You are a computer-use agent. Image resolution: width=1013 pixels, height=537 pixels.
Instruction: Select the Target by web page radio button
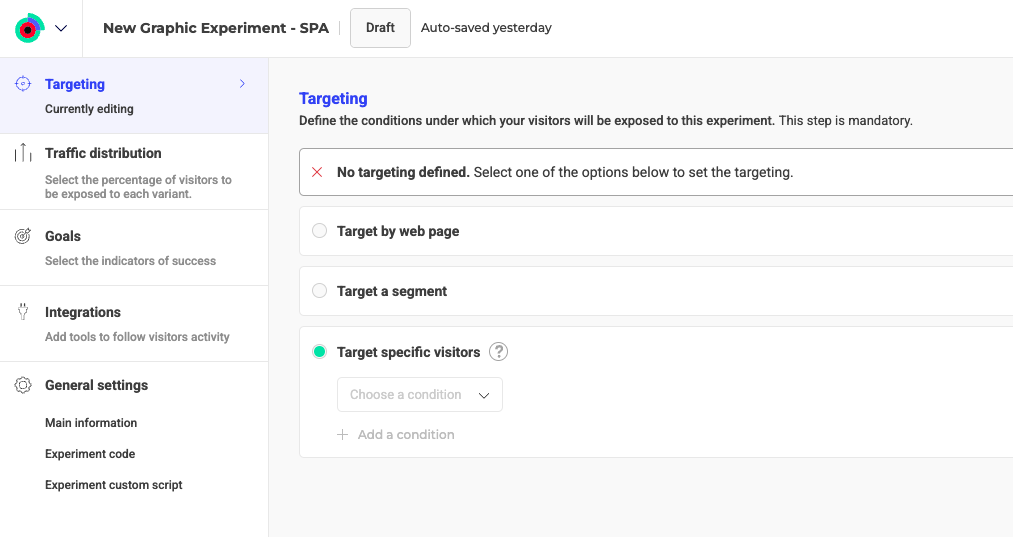[320, 231]
